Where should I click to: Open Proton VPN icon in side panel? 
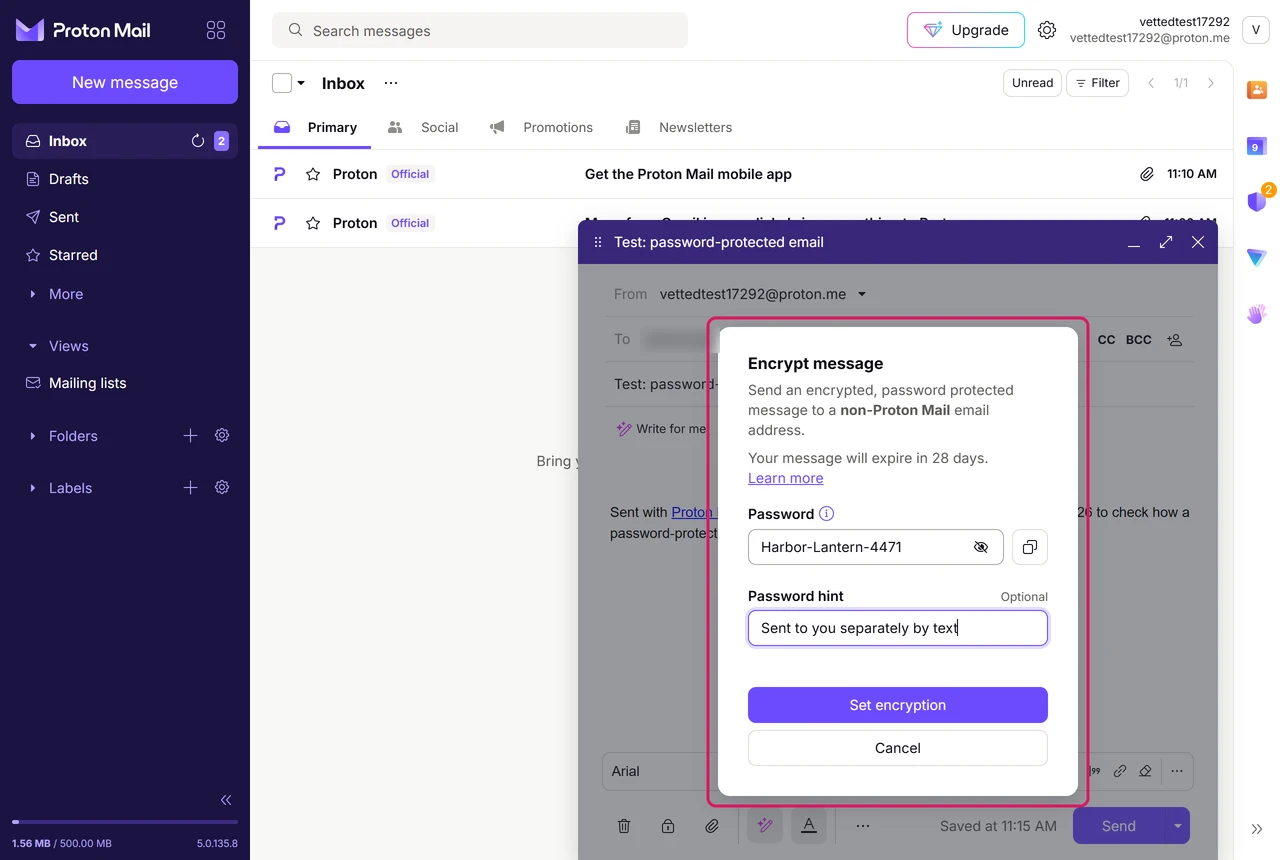(1257, 258)
